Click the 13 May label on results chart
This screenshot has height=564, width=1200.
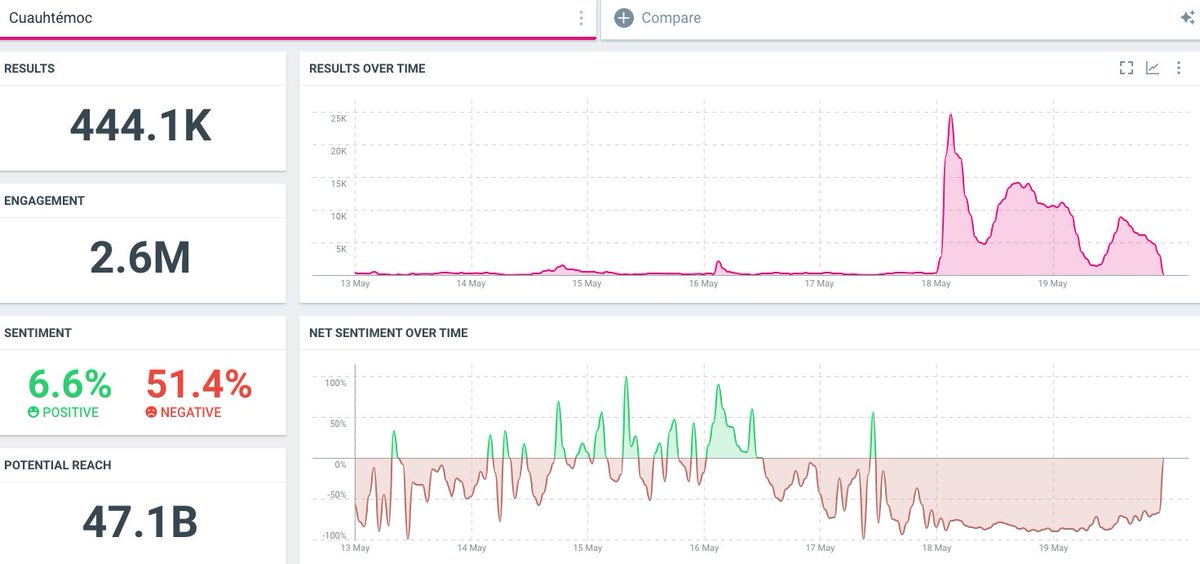(355, 284)
